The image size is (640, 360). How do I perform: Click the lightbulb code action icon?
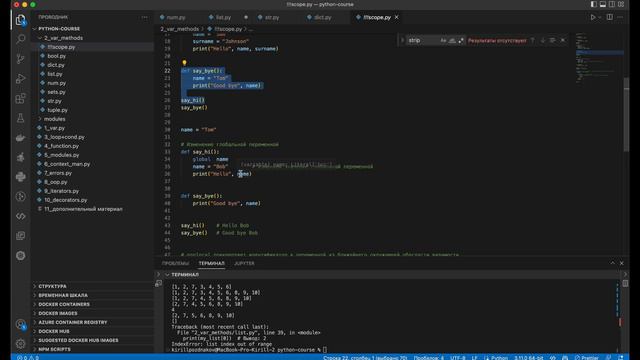(184, 63)
